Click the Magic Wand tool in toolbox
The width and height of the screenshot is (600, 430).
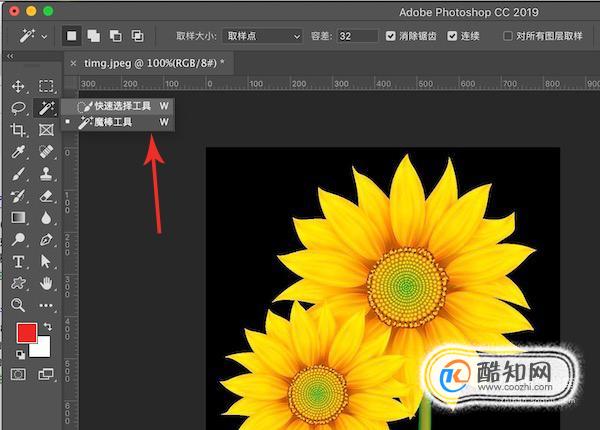click(x=46, y=108)
